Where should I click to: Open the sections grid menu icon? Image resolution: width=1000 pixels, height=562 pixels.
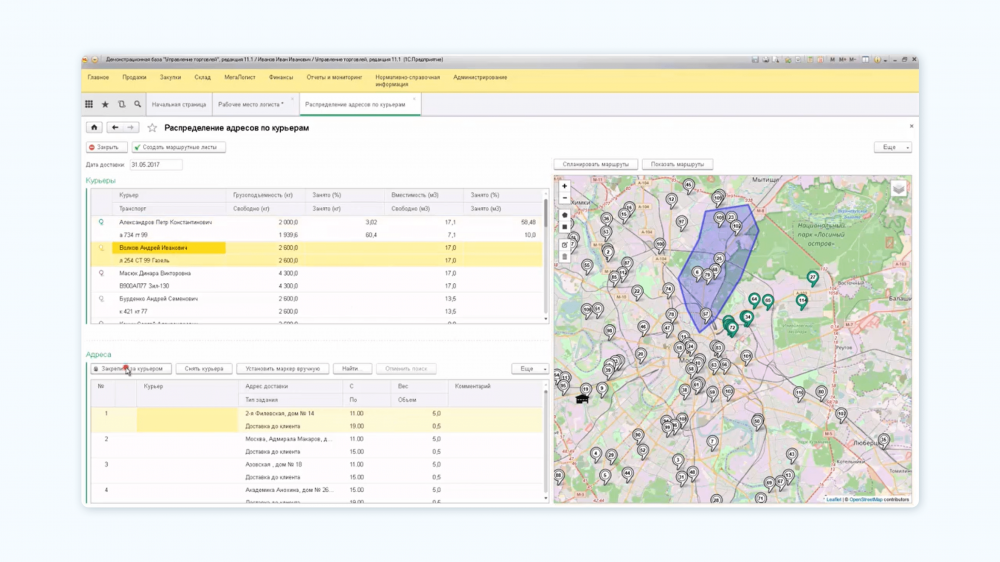89,104
